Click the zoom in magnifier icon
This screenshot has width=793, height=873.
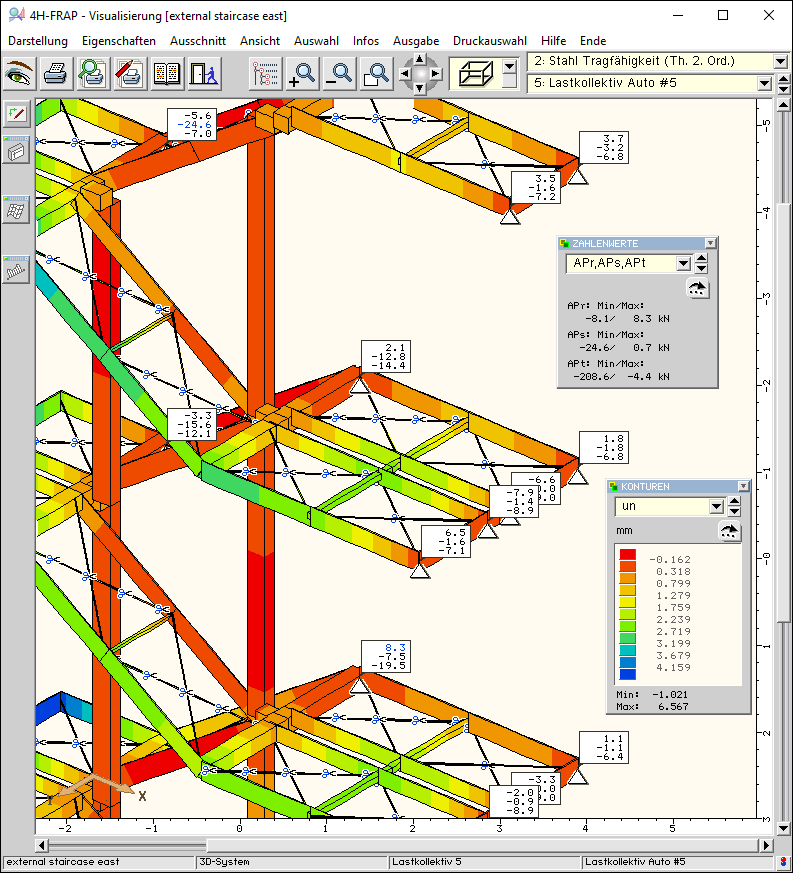coord(303,73)
